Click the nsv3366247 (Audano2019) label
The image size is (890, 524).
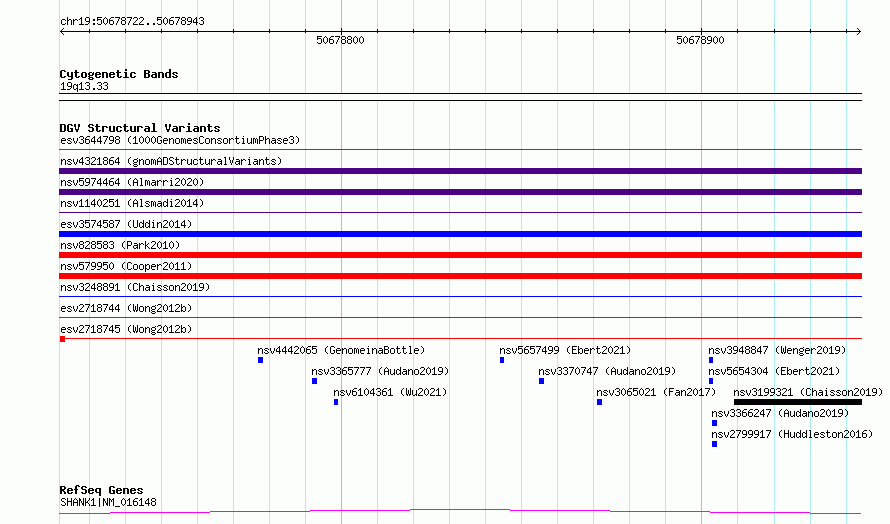780,413
